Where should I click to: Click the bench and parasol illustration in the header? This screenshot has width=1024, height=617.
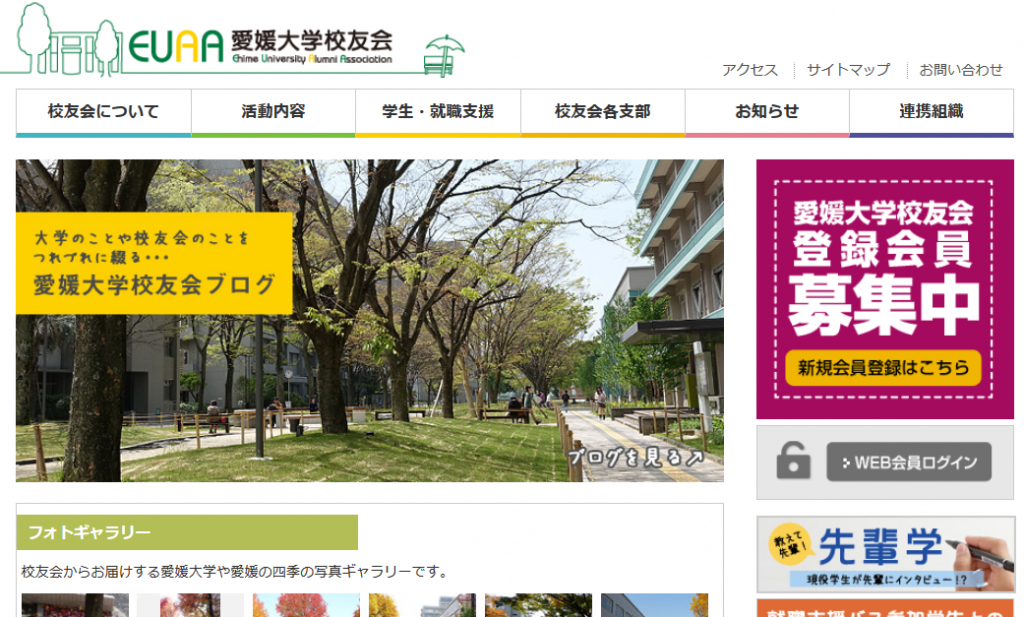click(443, 57)
